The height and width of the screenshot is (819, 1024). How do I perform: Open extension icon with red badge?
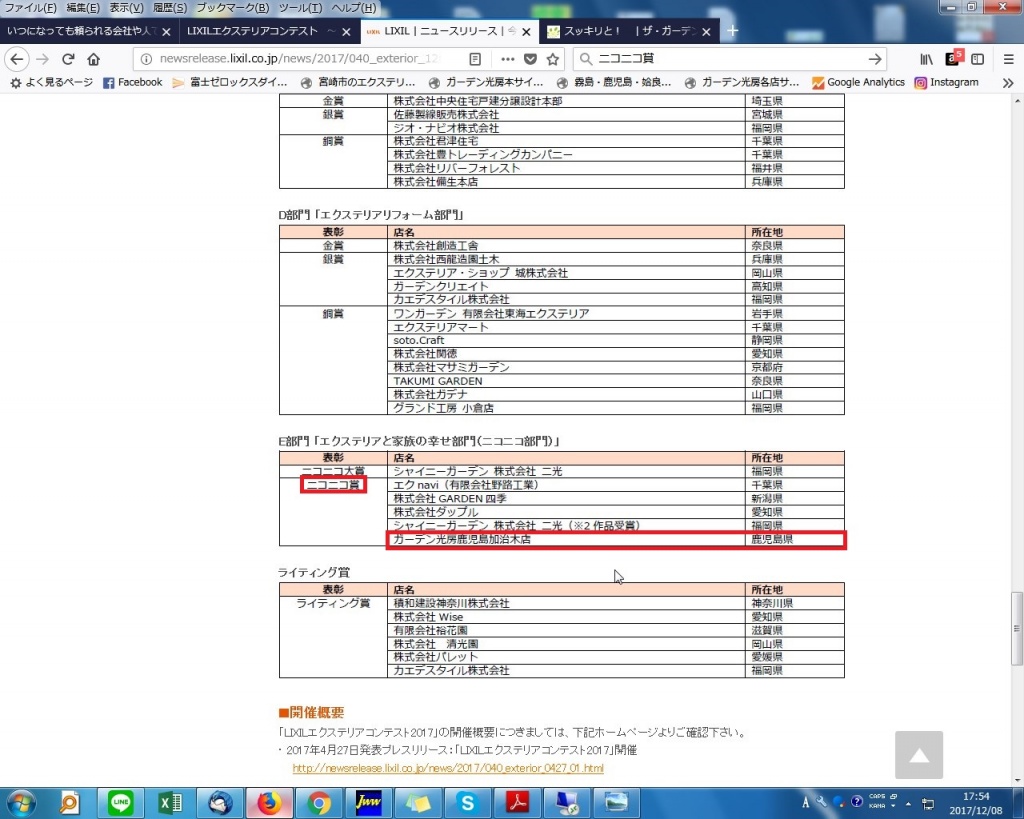(953, 58)
